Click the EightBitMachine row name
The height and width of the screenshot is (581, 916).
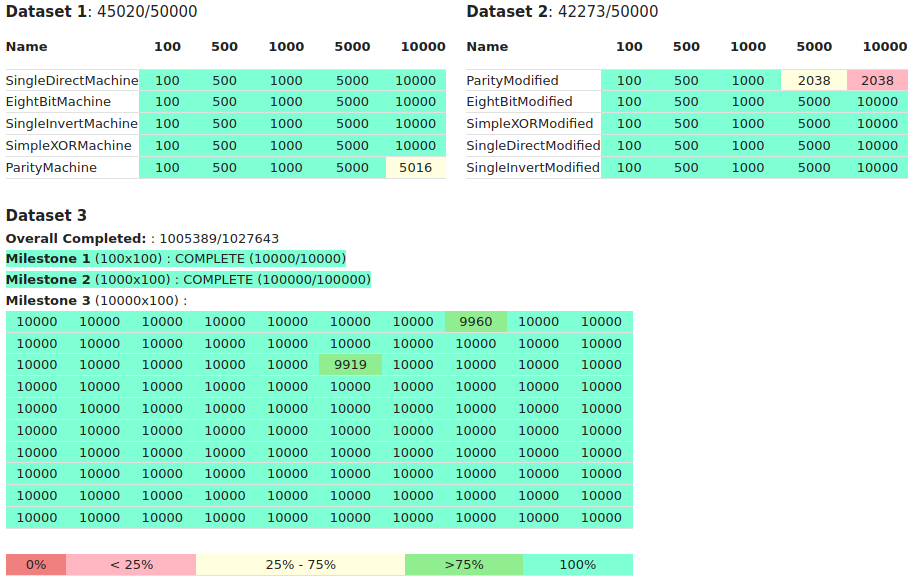pyautogui.click(x=58, y=102)
